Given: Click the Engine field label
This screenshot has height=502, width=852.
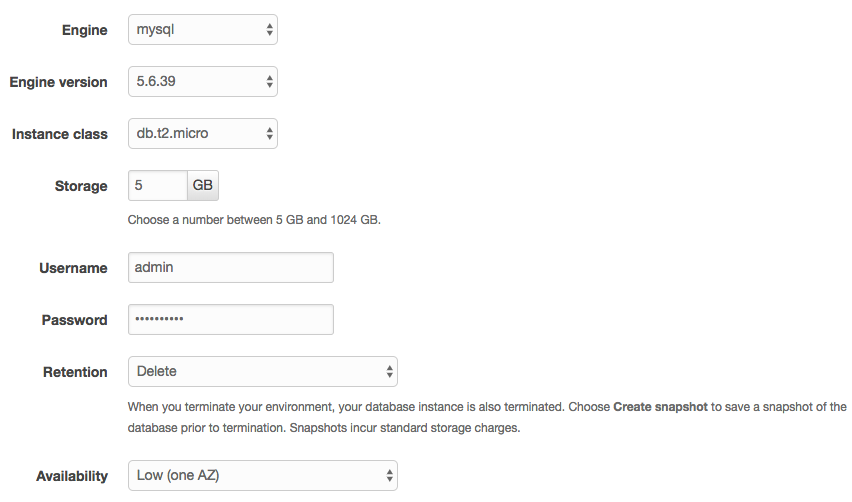Looking at the screenshot, I should pos(85,30).
